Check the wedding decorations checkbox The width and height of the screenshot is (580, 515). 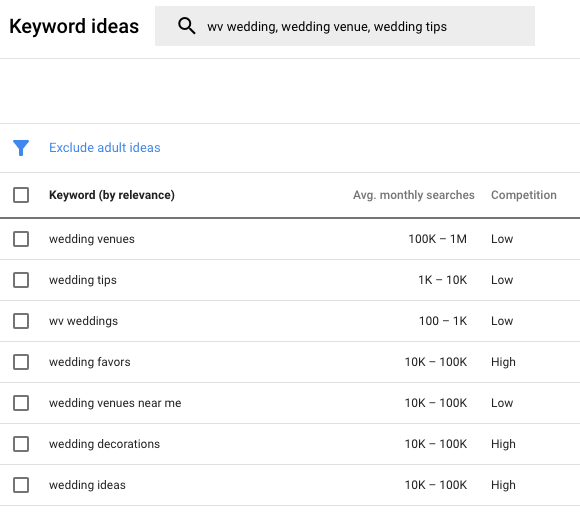coord(21,444)
